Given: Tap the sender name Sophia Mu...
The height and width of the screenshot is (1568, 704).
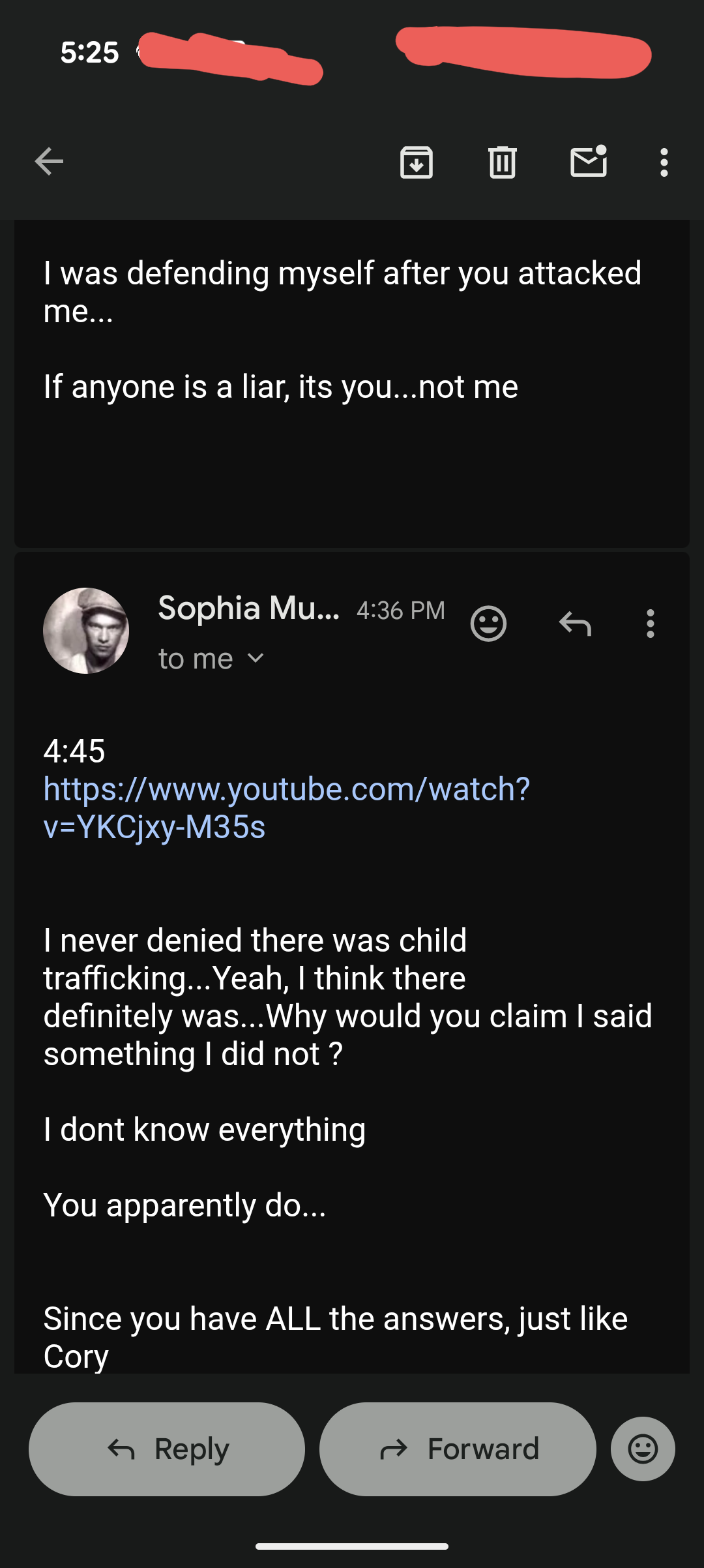Looking at the screenshot, I should click(x=248, y=609).
